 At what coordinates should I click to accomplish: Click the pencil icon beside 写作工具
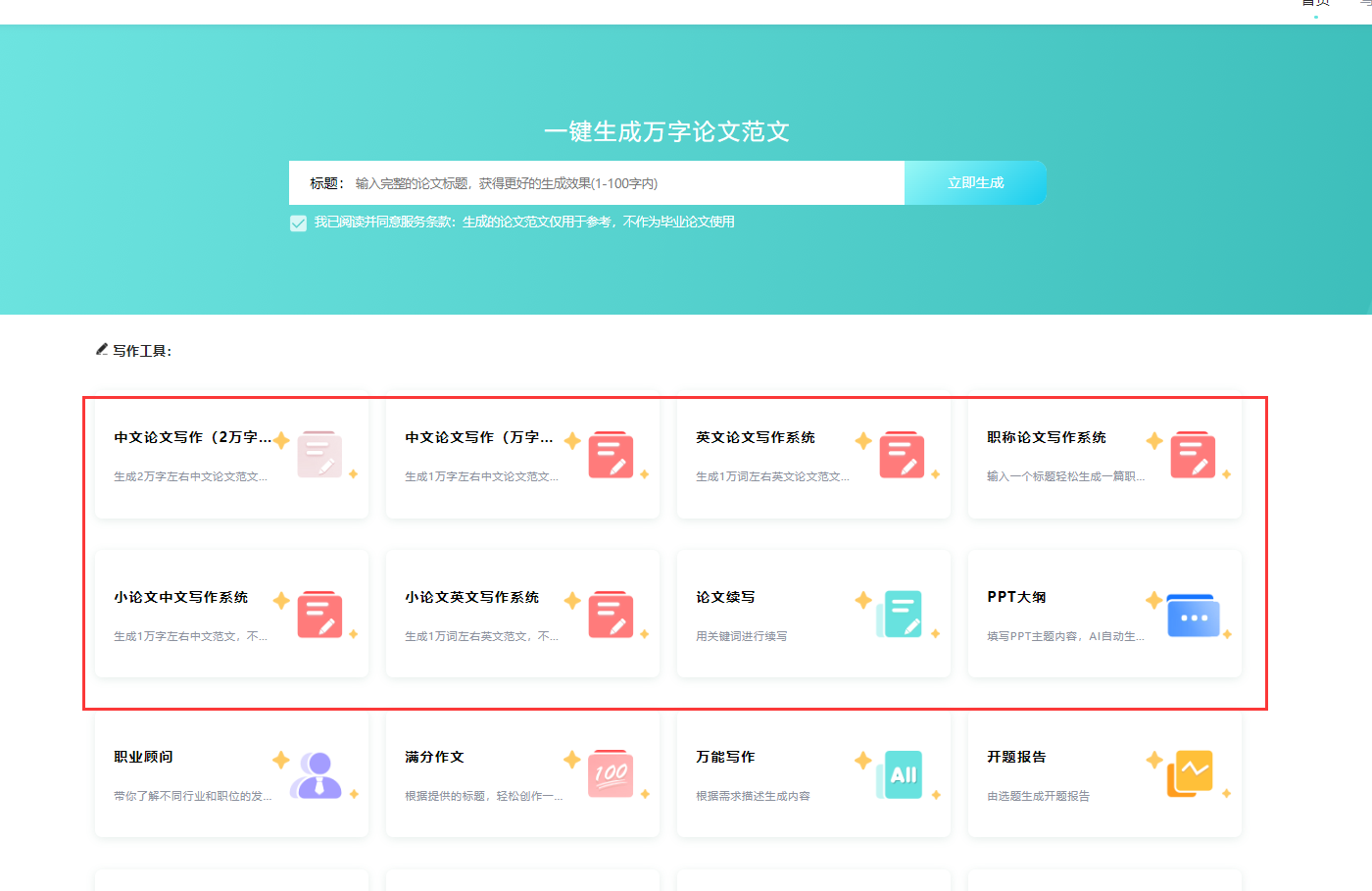point(102,349)
